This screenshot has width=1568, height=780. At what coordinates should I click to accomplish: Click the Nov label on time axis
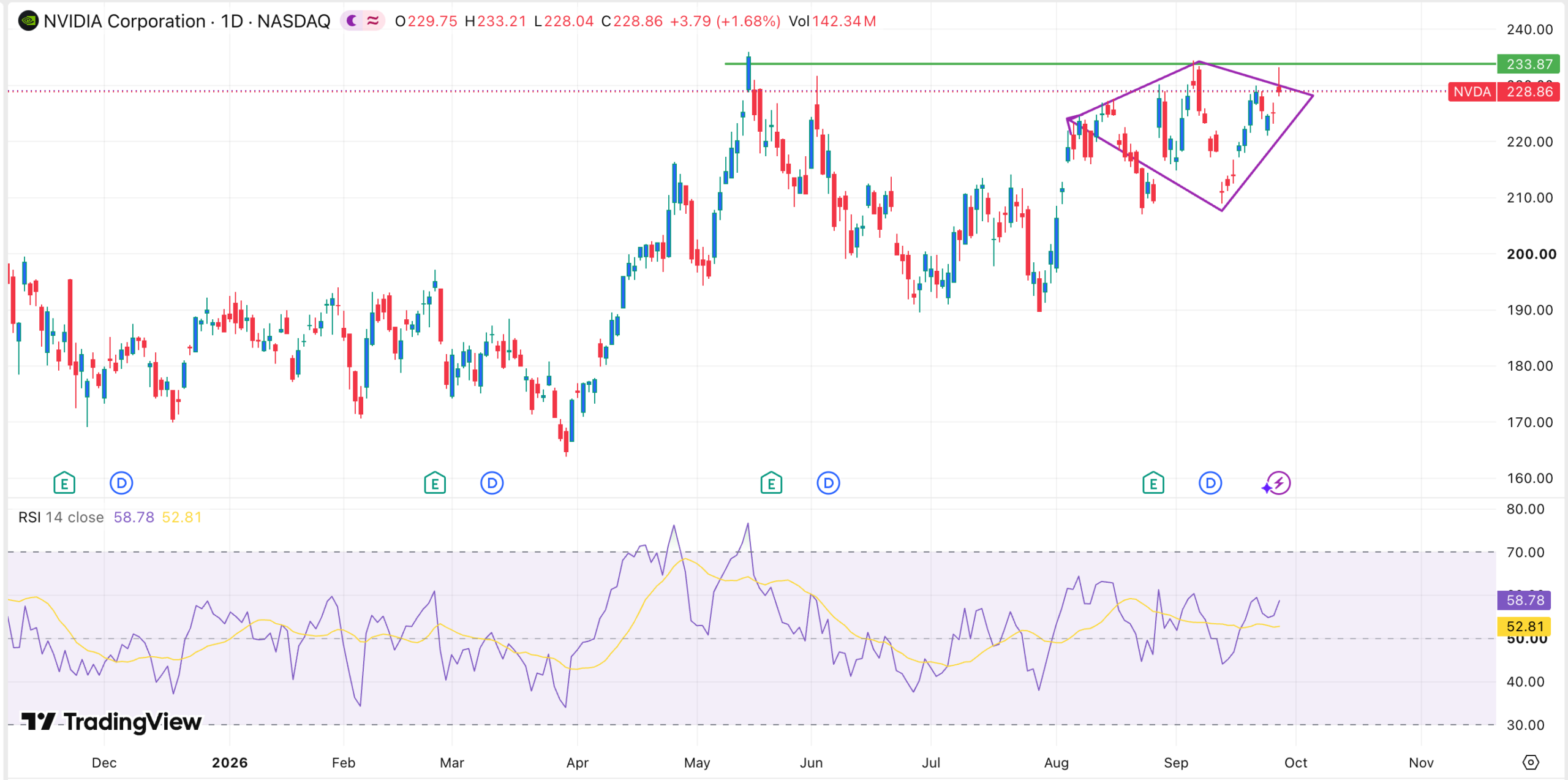coord(1421,763)
